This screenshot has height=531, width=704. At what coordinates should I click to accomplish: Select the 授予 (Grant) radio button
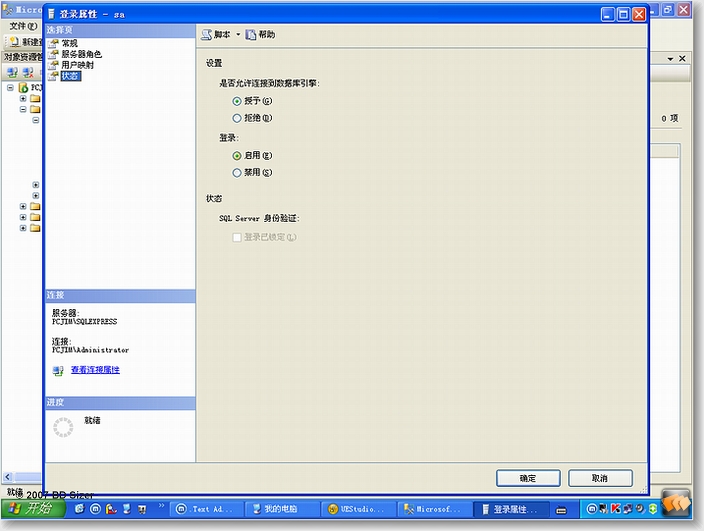click(237, 101)
